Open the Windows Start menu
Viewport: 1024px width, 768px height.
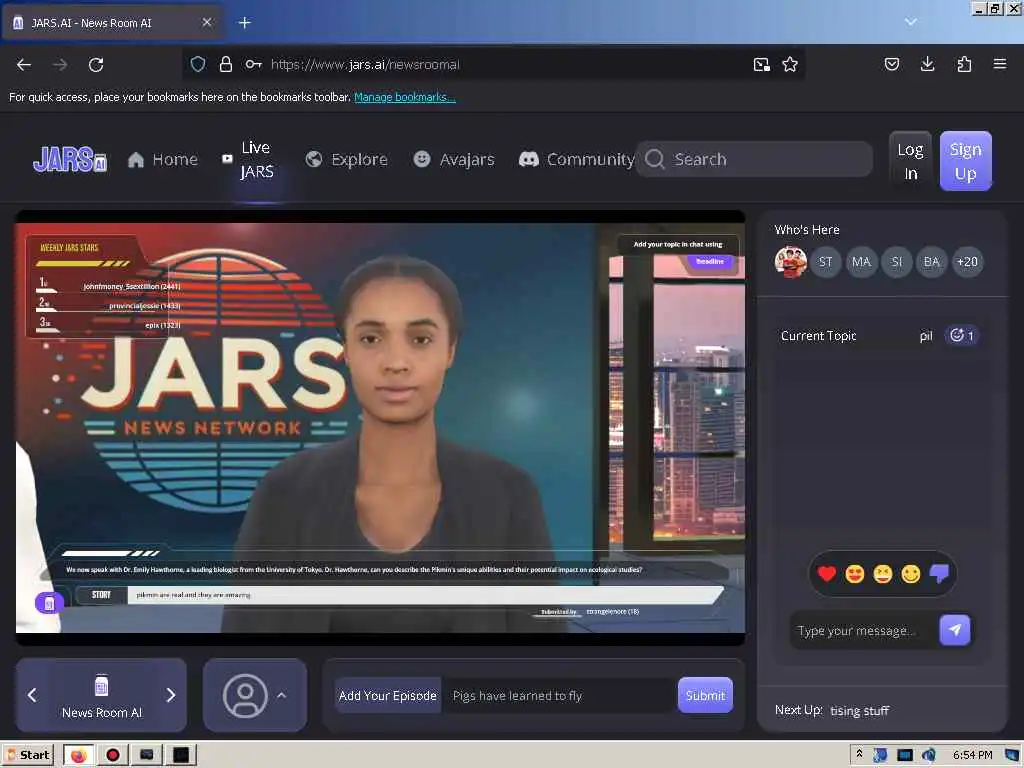click(x=29, y=756)
